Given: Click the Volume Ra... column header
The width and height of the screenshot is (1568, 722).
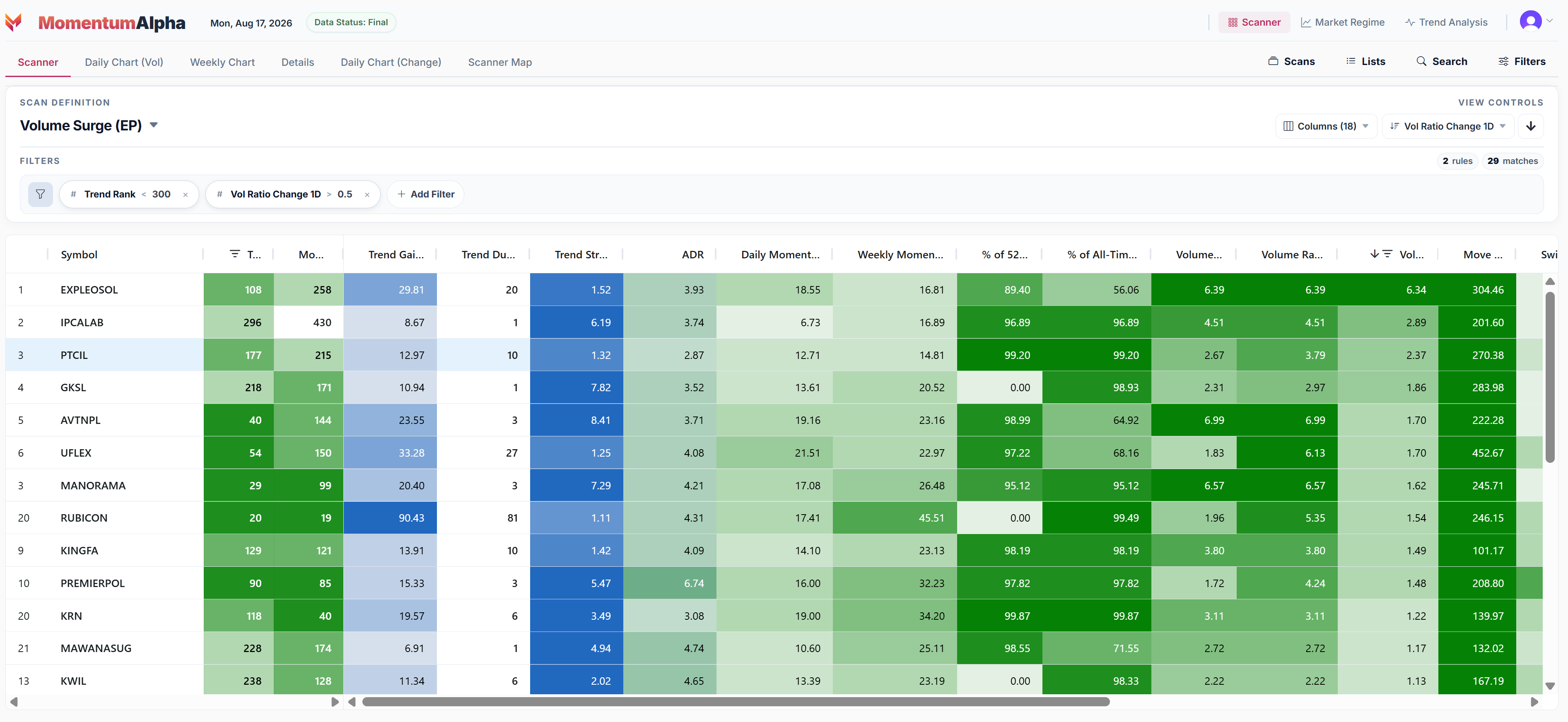Looking at the screenshot, I should [x=1292, y=254].
